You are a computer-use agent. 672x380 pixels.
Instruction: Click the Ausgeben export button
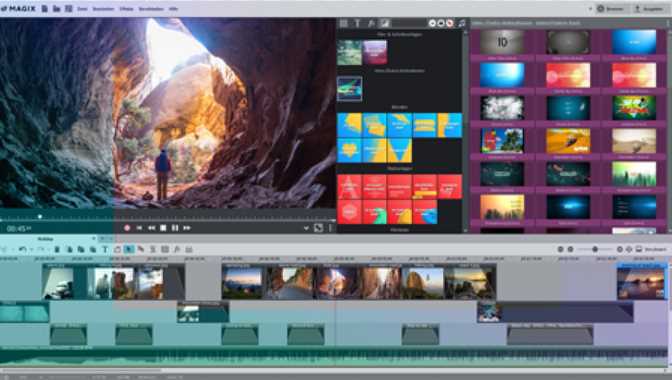(649, 9)
